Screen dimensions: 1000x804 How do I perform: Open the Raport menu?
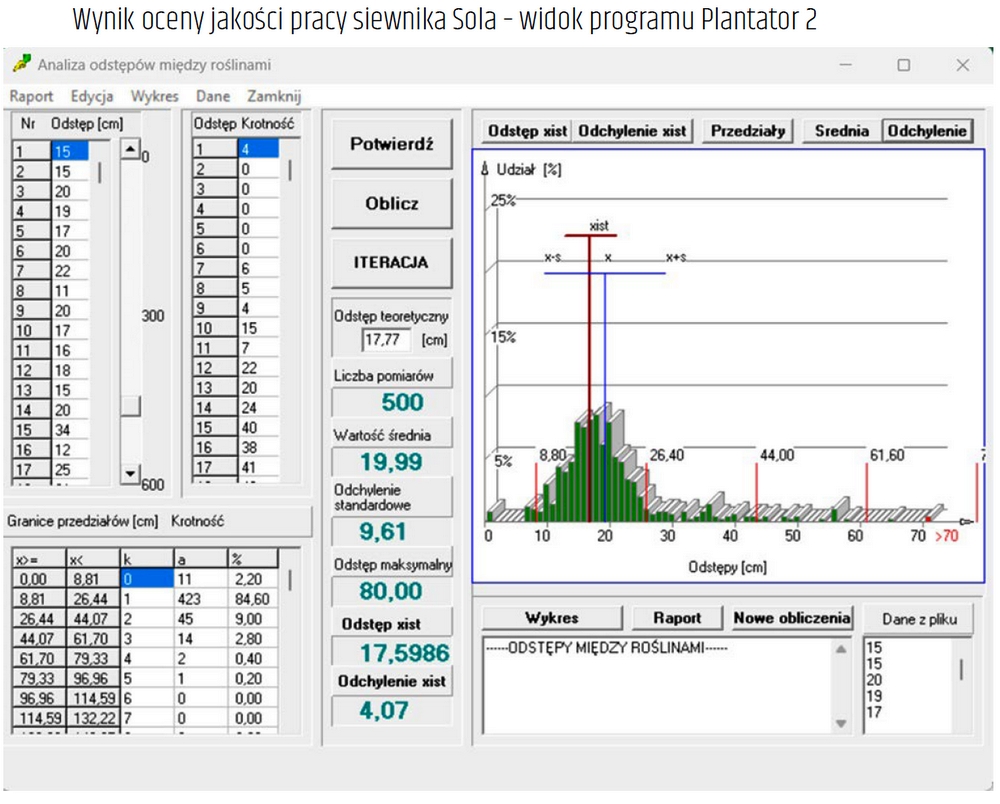point(31,96)
